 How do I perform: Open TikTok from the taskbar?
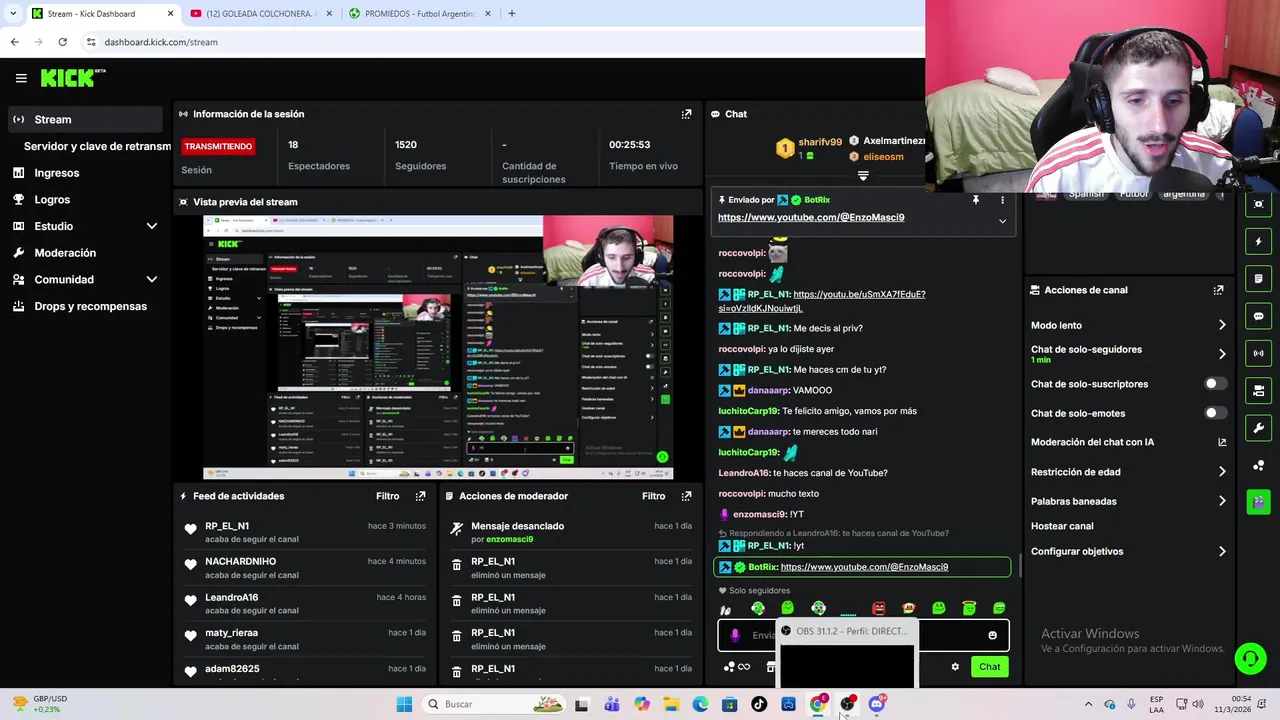(x=759, y=704)
